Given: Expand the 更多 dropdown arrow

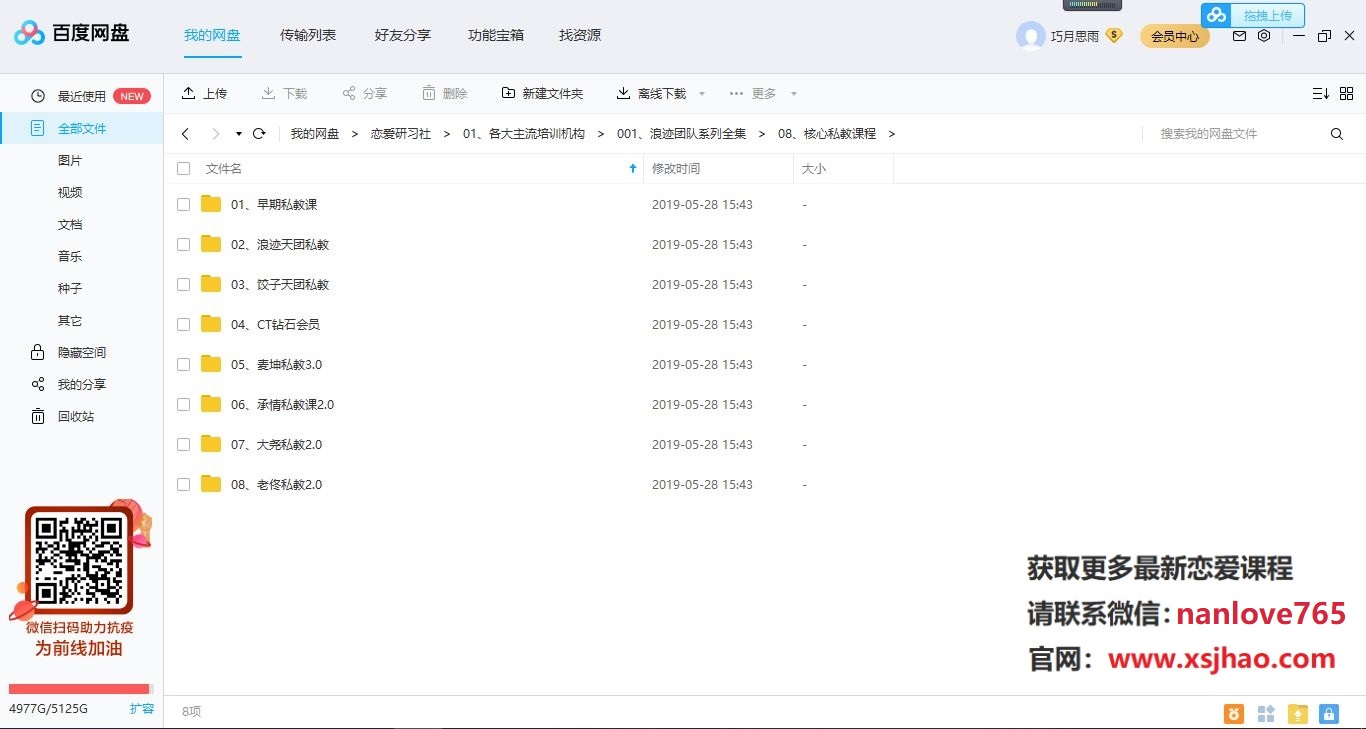Looking at the screenshot, I should [x=794, y=94].
